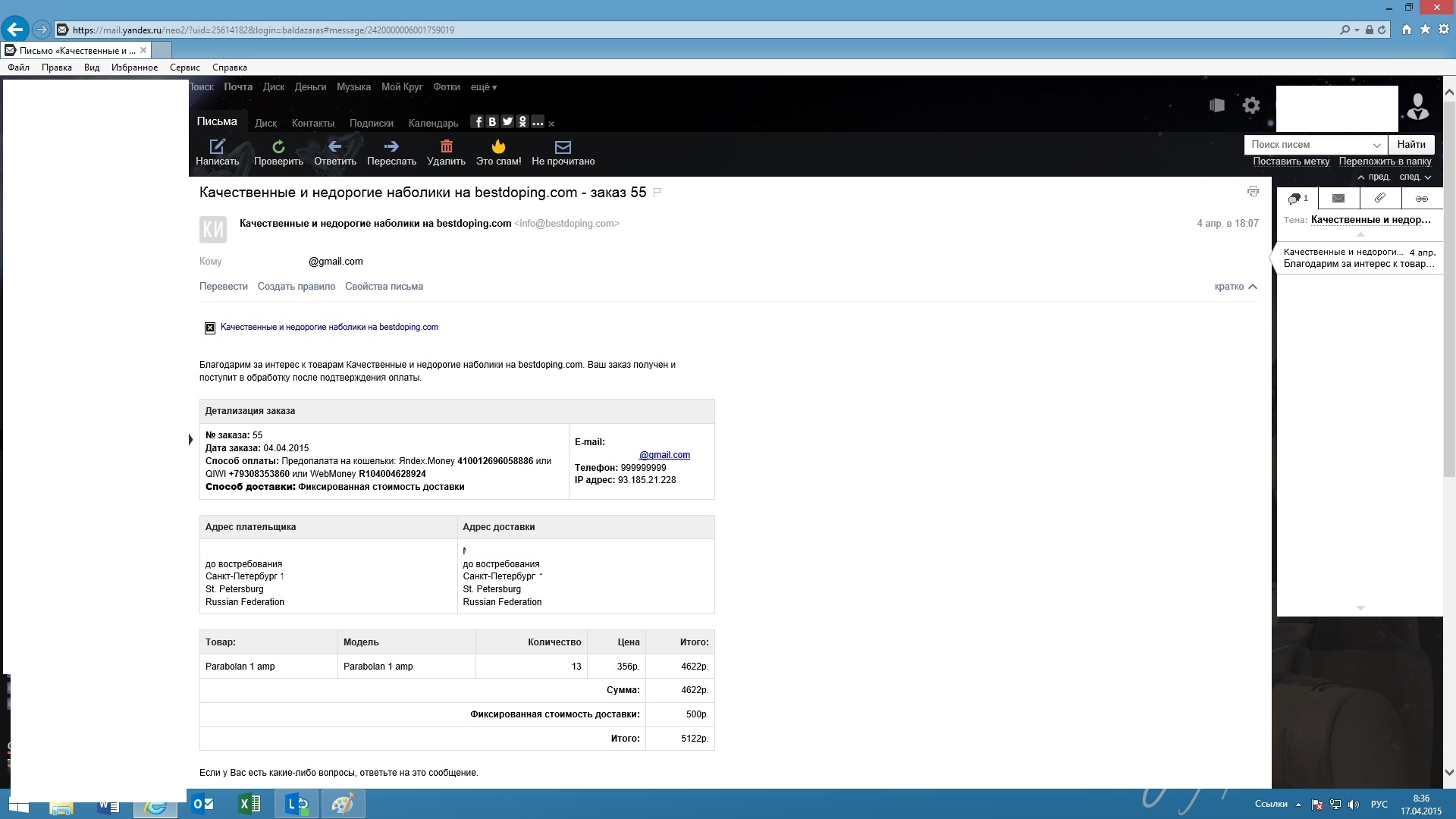Image resolution: width=1456 pixels, height=819 pixels.
Task: Mark message as Не прочитано
Action: 563,147
